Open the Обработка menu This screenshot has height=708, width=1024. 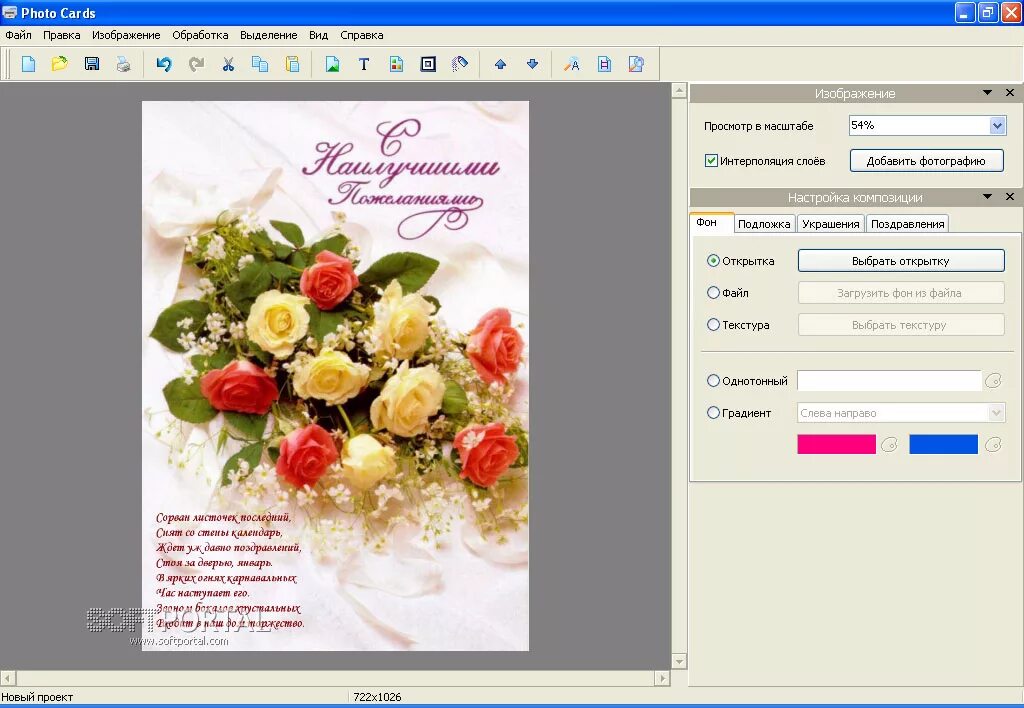200,35
